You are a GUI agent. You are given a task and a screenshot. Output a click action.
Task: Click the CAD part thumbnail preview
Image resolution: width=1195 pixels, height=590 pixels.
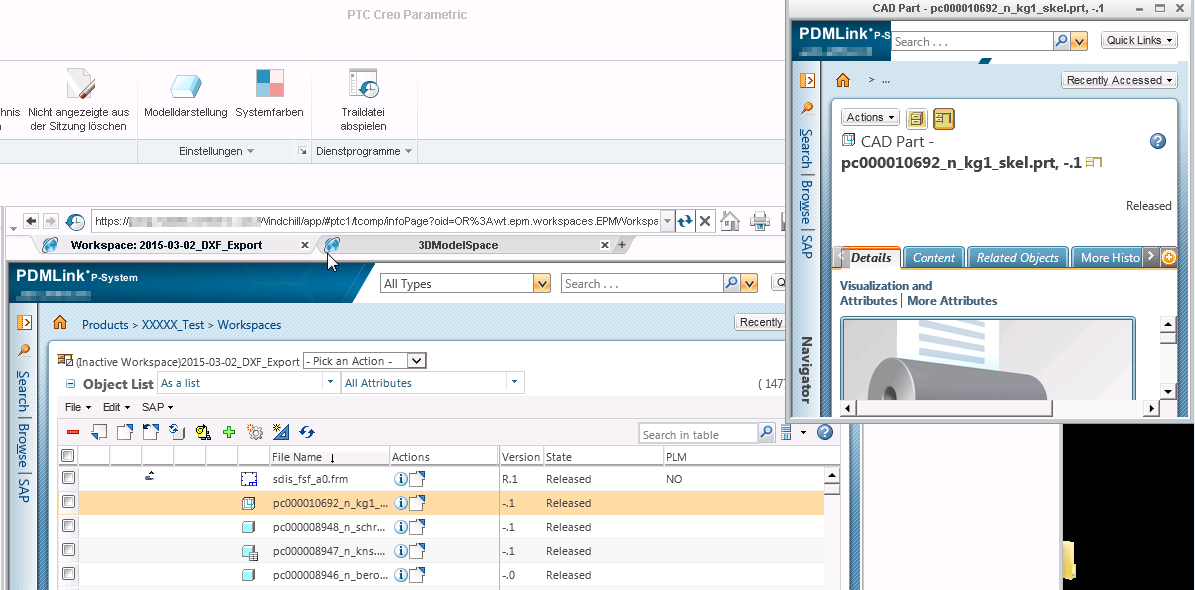988,358
